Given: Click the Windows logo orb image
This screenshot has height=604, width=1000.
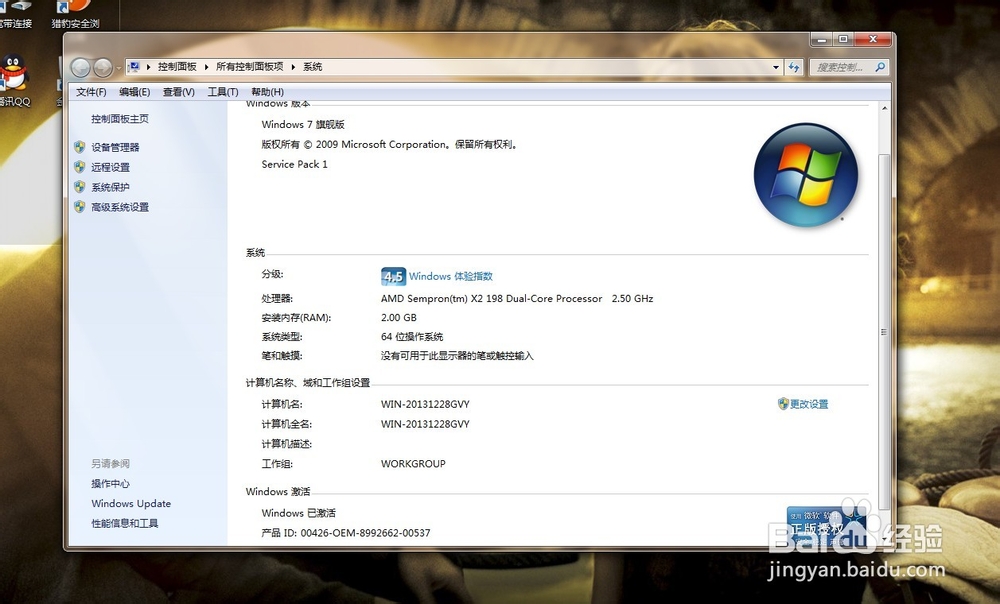Looking at the screenshot, I should click(805, 175).
